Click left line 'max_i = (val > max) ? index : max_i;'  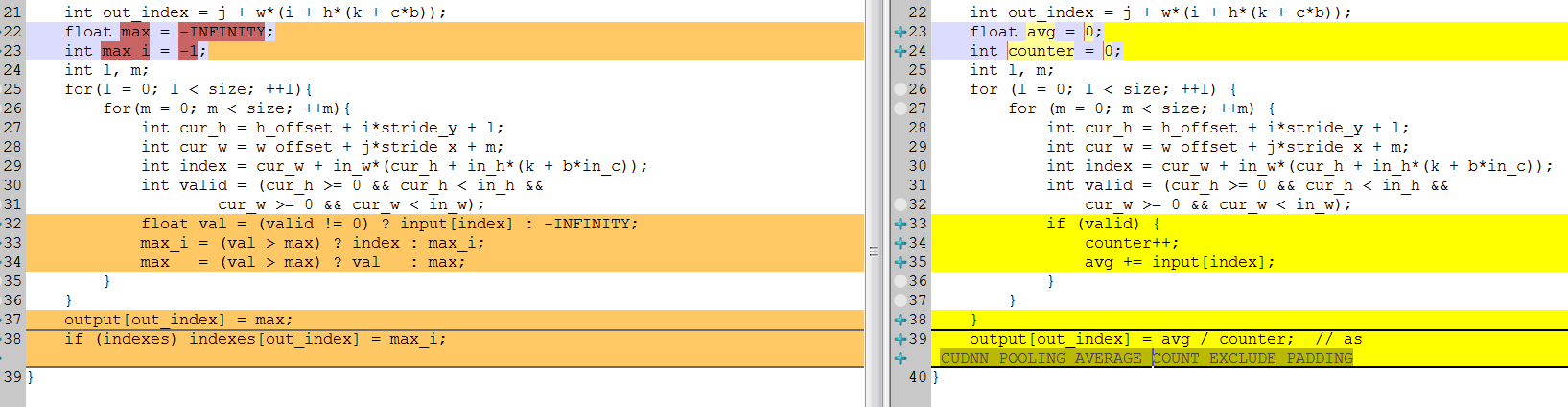(x=313, y=243)
